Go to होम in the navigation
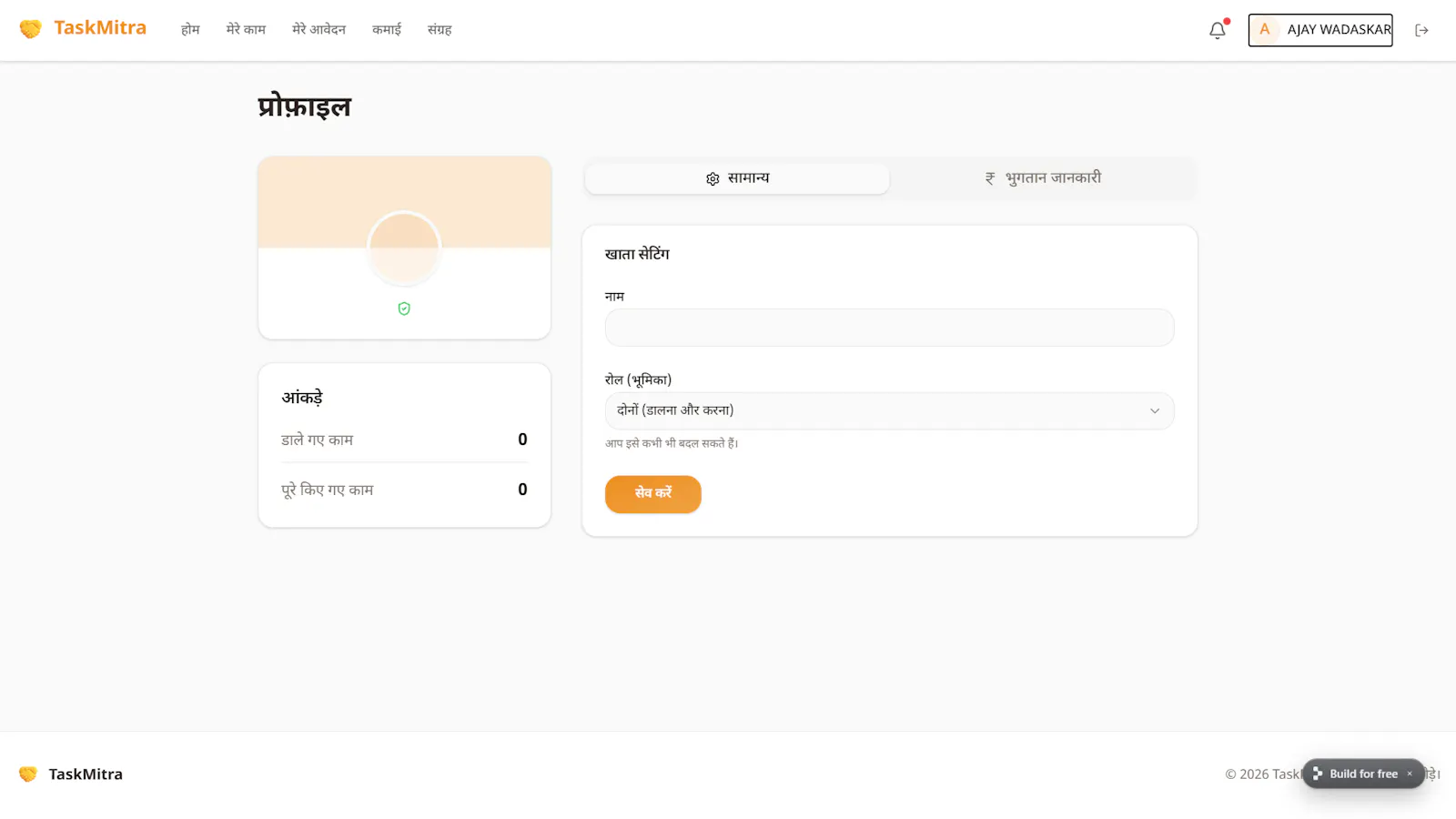Image resolution: width=1456 pixels, height=819 pixels. (190, 30)
